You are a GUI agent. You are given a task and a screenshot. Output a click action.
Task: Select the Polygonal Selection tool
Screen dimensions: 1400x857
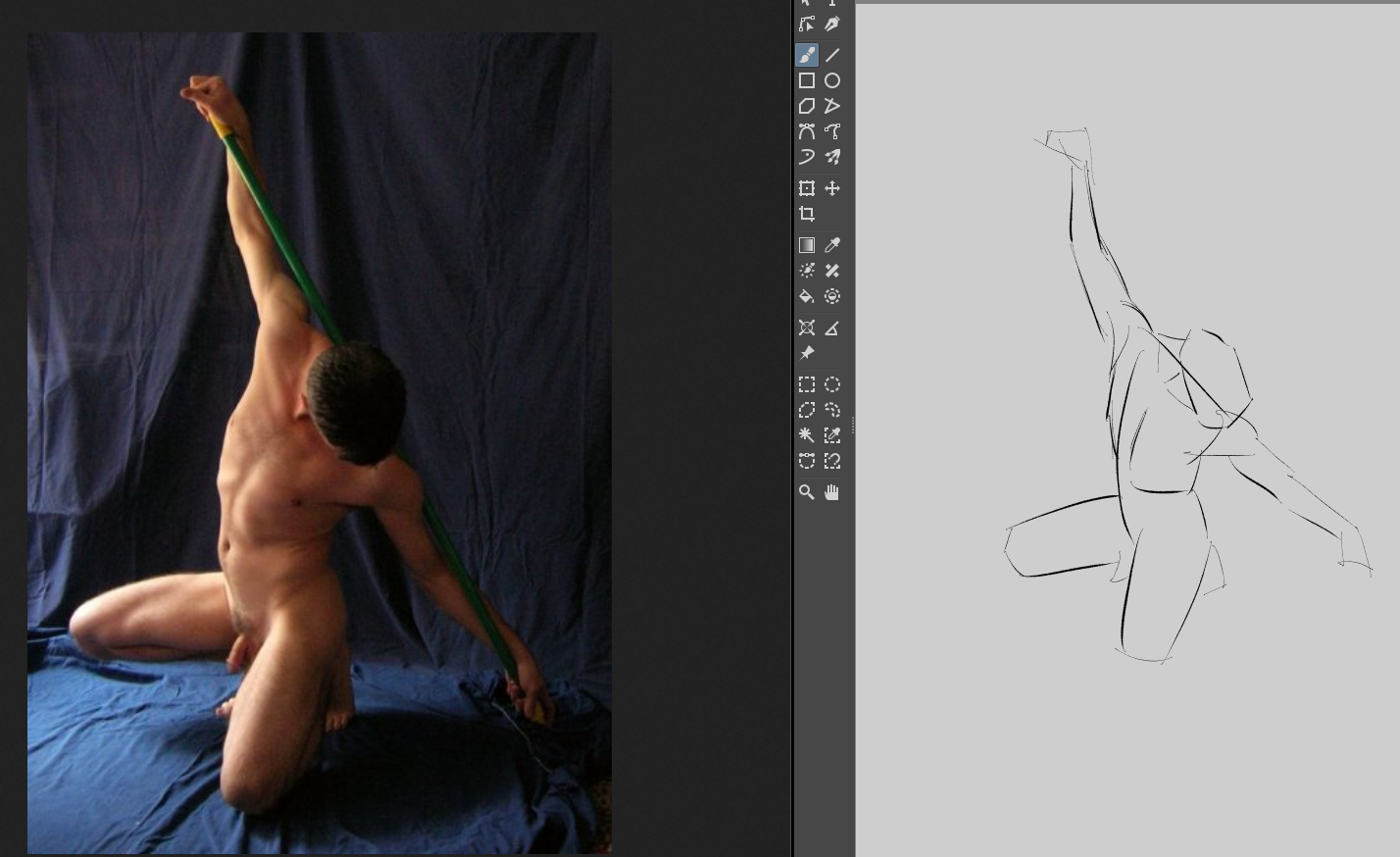[x=807, y=410]
